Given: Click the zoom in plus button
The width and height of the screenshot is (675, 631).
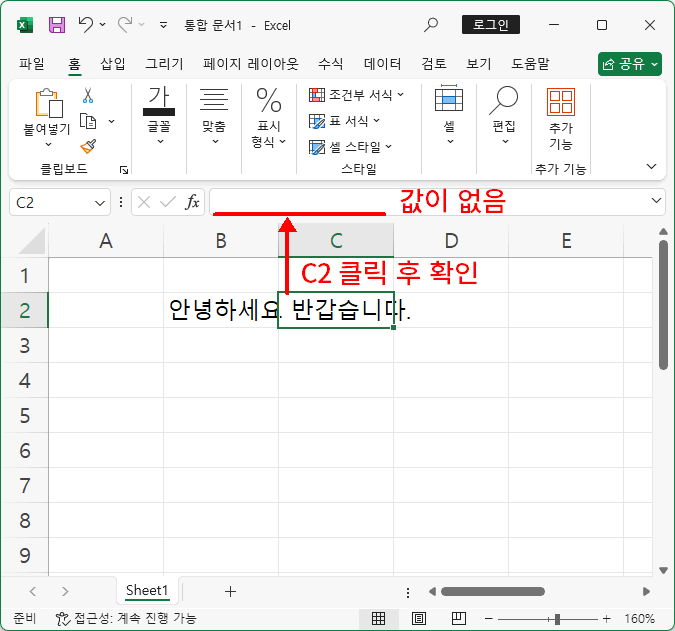Looking at the screenshot, I should pos(607,619).
